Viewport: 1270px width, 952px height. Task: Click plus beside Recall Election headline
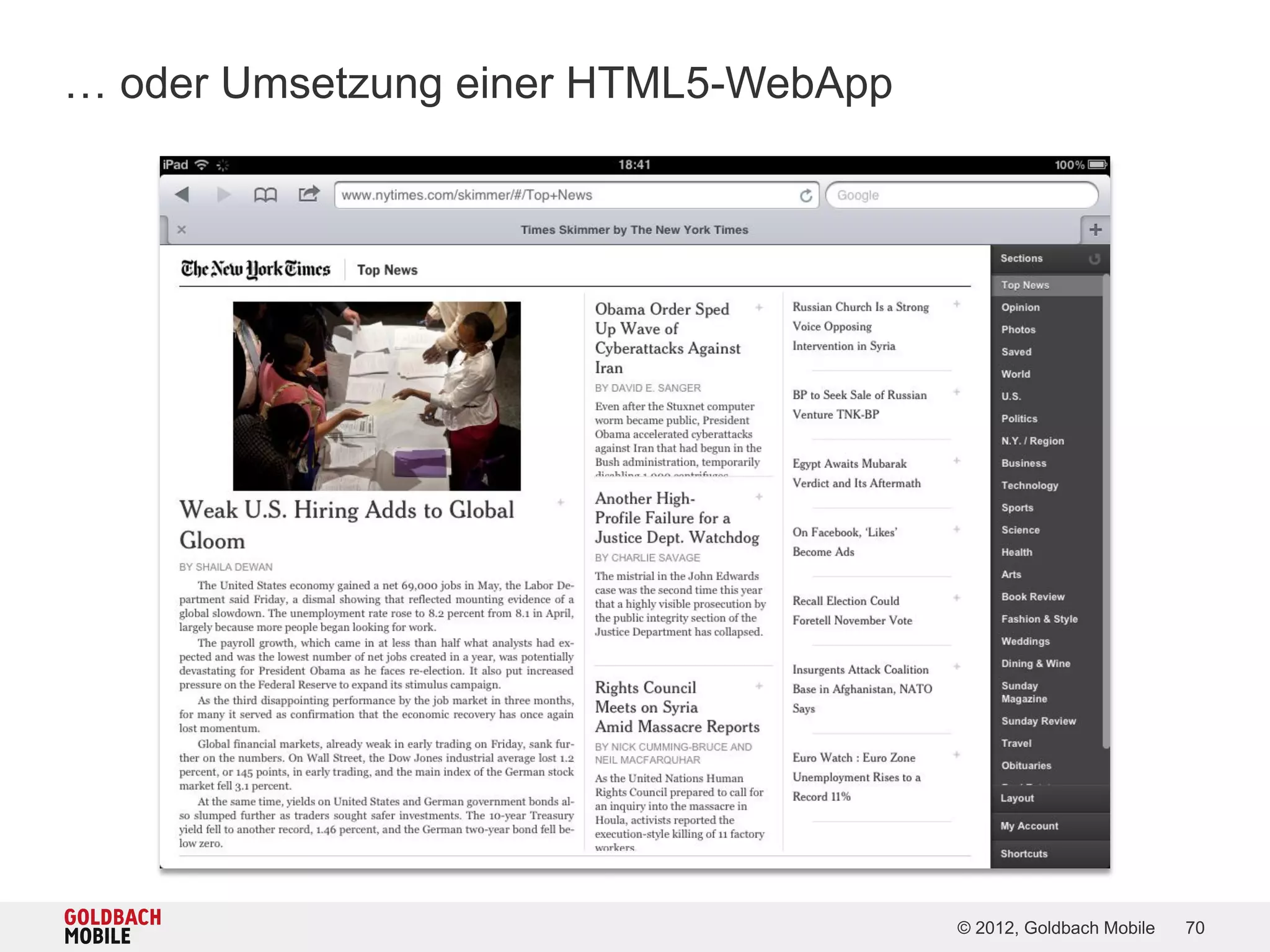click(x=957, y=598)
